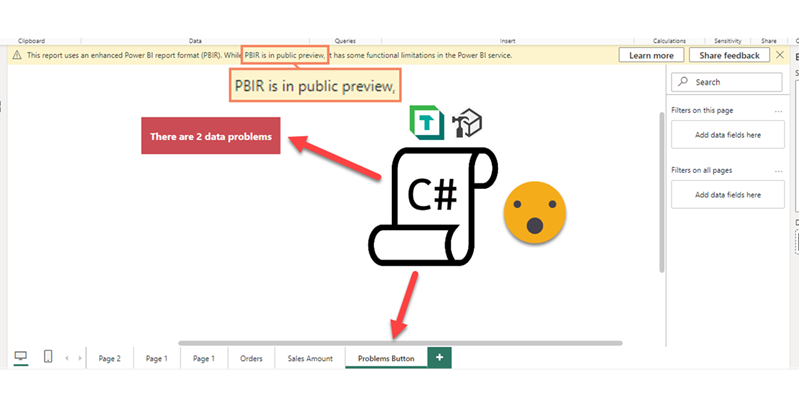Open options for Filters on all pages
The image size is (800, 419).
point(778,171)
